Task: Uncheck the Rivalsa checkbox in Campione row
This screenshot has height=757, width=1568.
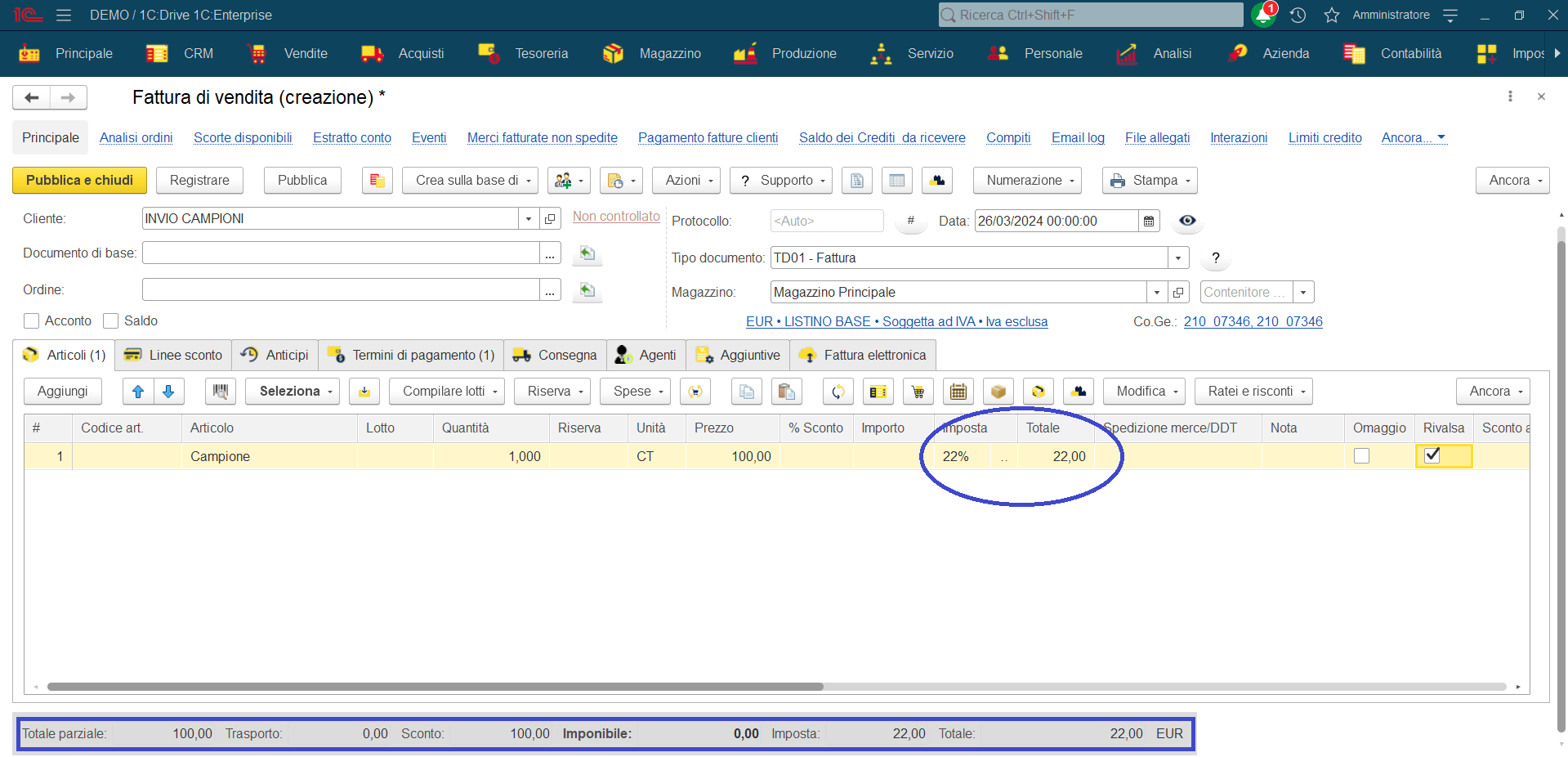Action: 1432,455
